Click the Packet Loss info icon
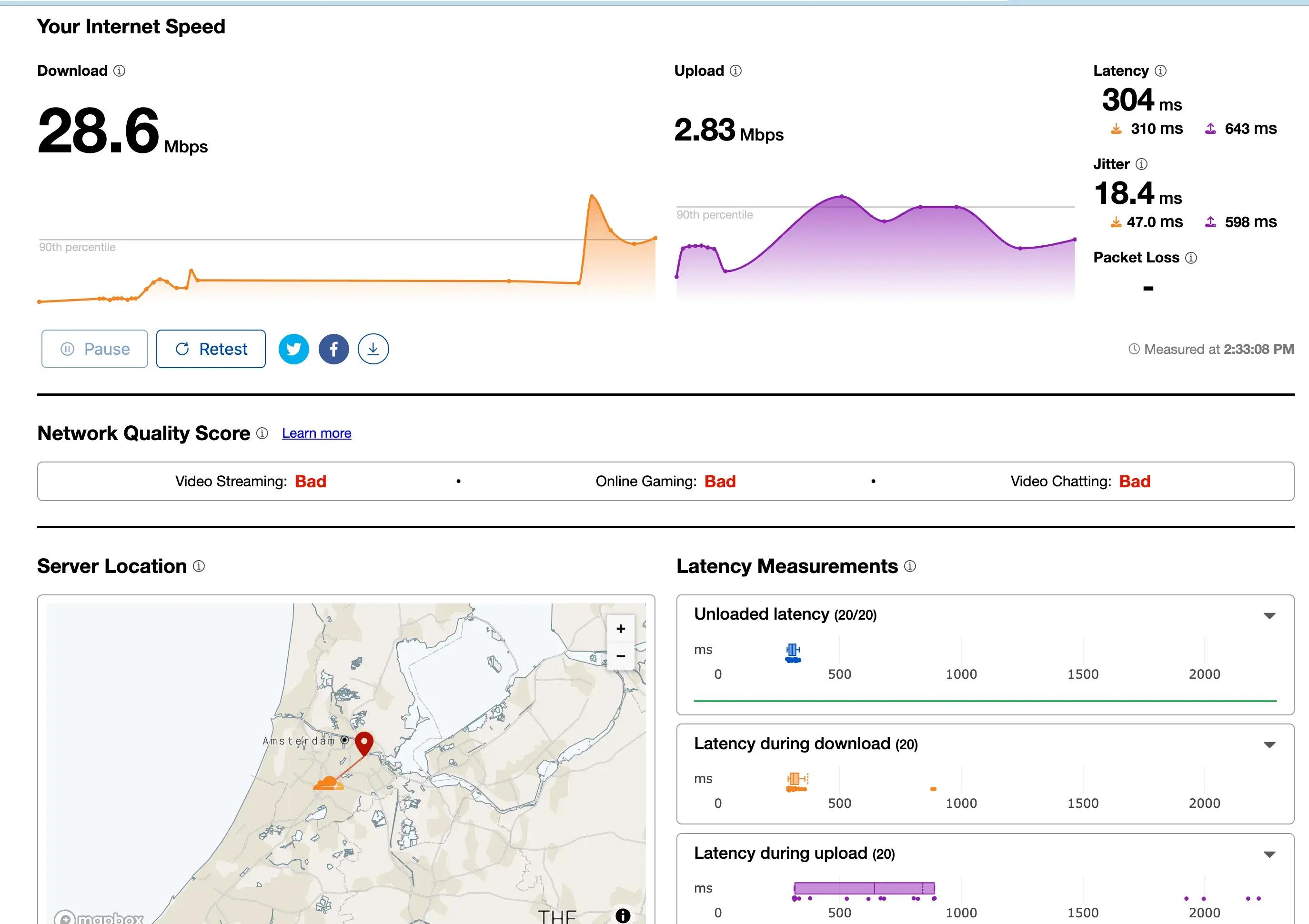This screenshot has height=924, width=1309. point(1191,258)
